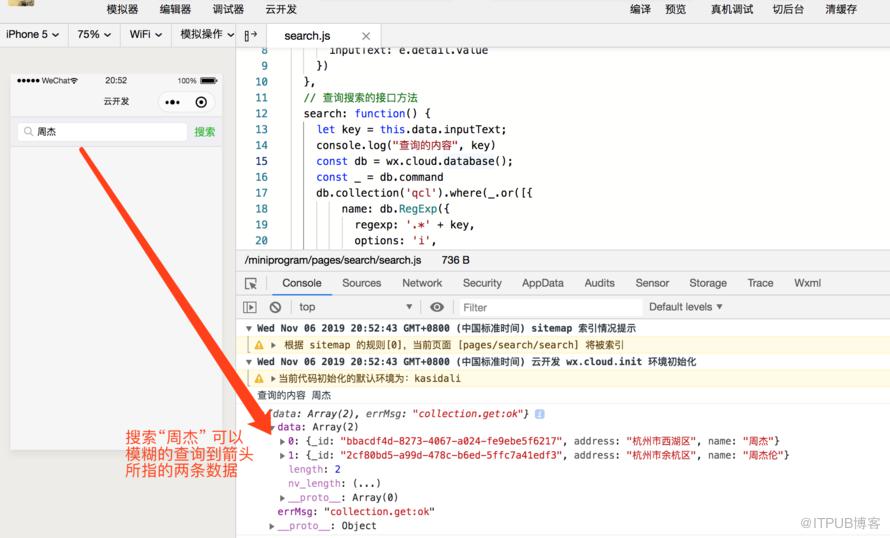Toggle the 编辑器 panel button
Screen dimensions: 890x538
click(175, 9)
